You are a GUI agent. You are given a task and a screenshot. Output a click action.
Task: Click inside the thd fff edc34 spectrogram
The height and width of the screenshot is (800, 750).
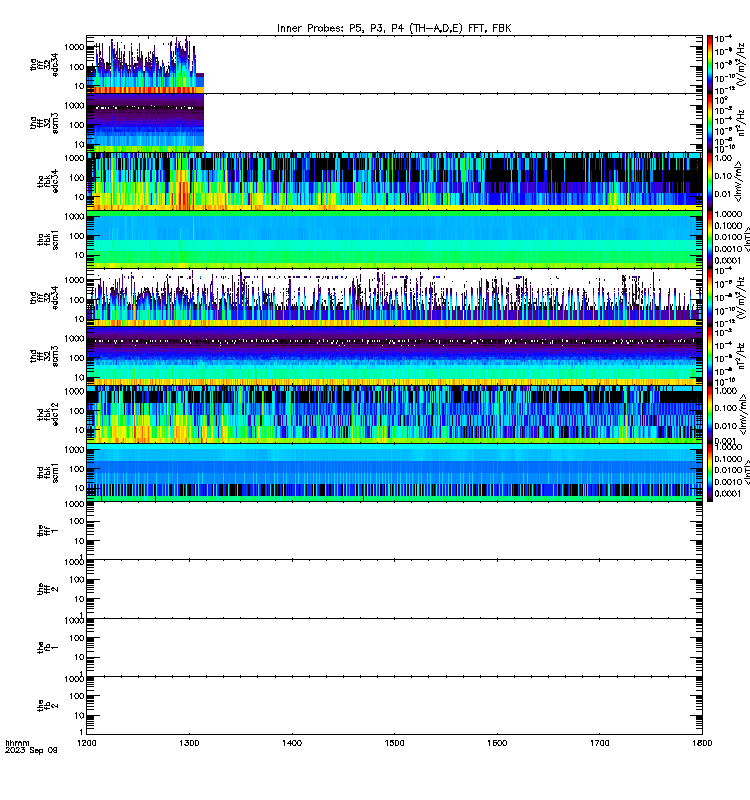tap(394, 297)
